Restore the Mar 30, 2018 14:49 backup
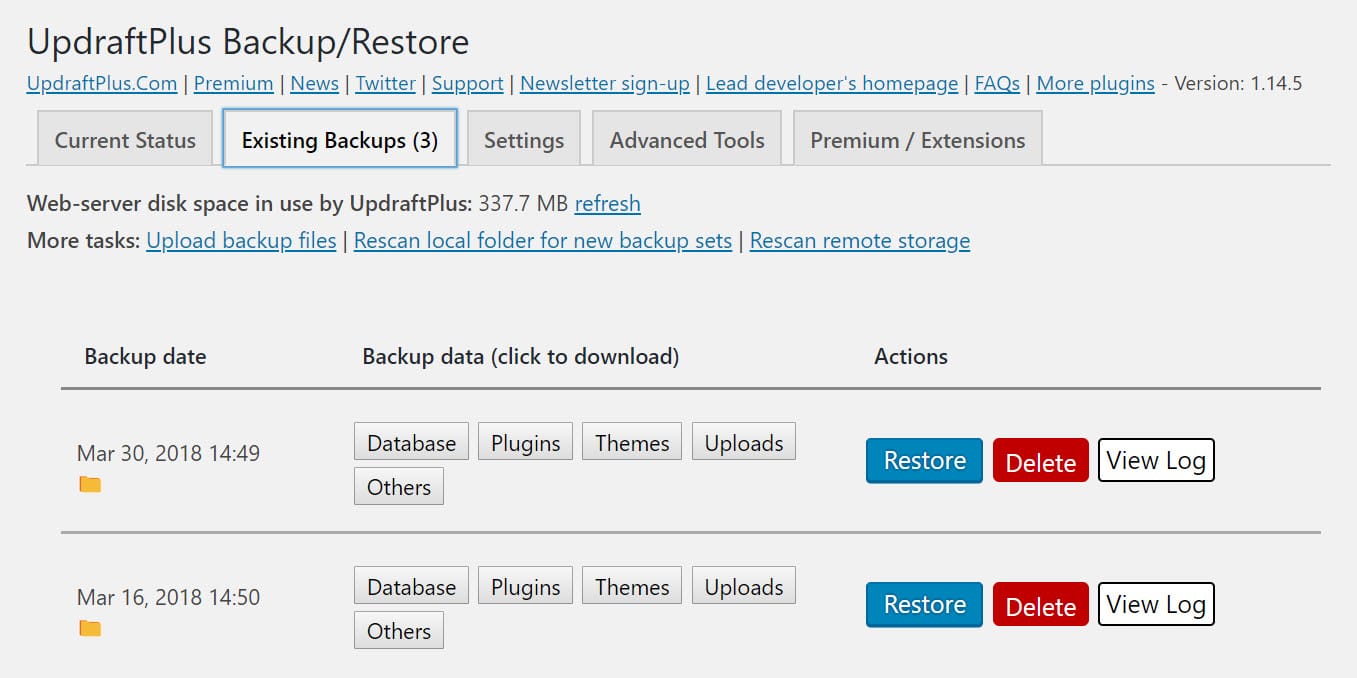The image size is (1357, 678). [924, 461]
